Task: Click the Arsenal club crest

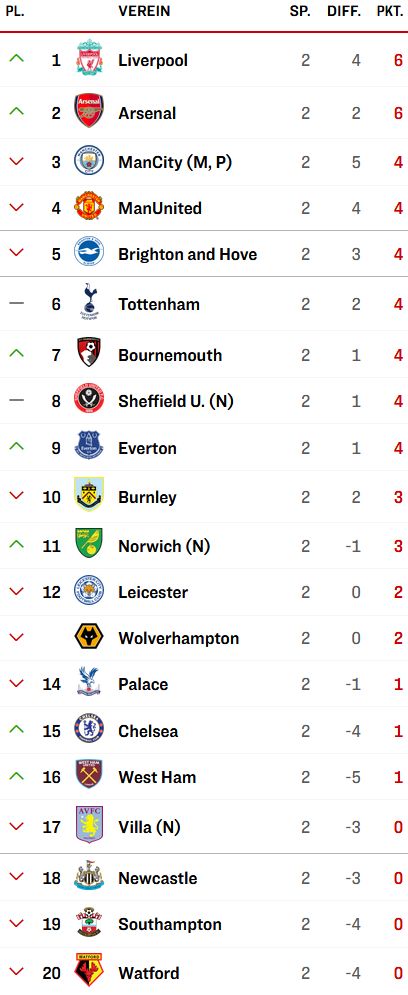Action: click(x=89, y=112)
